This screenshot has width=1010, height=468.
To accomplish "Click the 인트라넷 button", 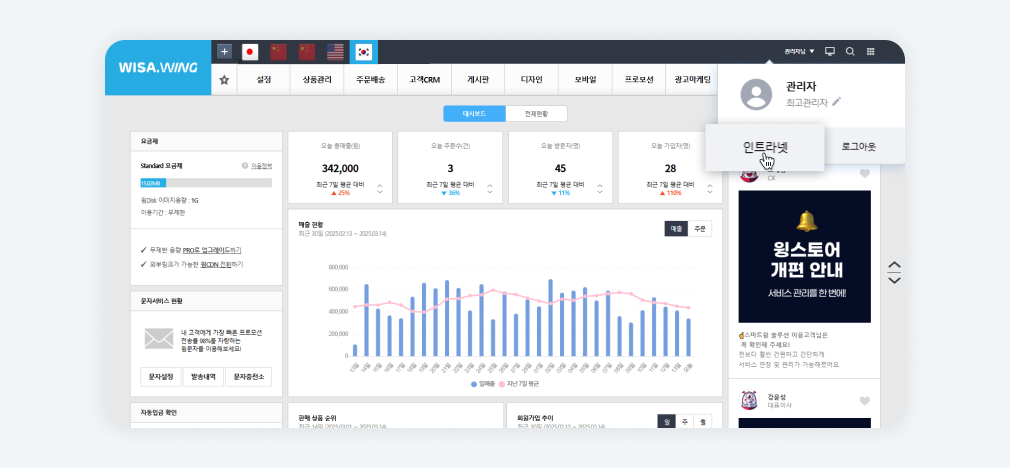I will 765,147.
